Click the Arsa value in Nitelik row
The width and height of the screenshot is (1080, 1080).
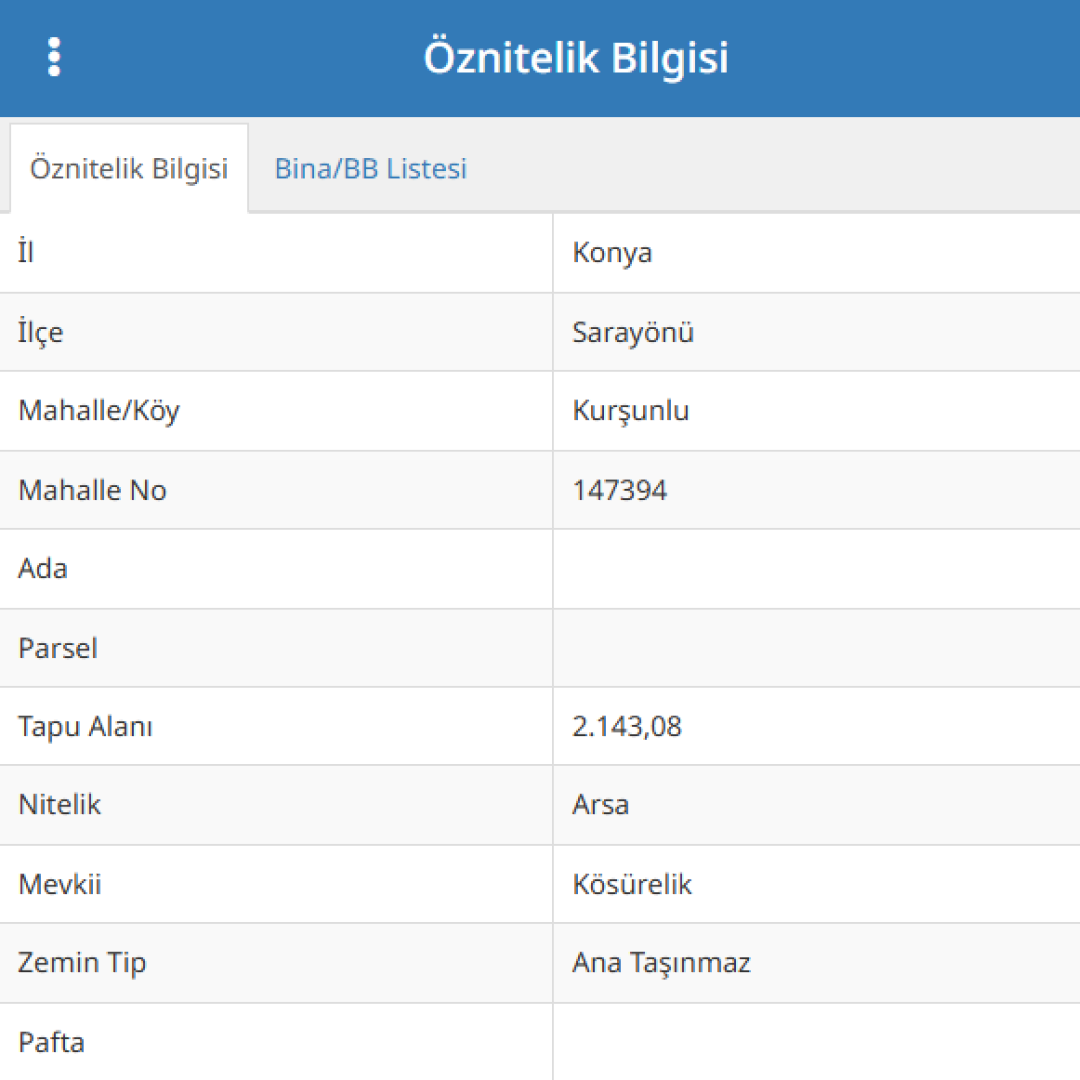coord(600,805)
